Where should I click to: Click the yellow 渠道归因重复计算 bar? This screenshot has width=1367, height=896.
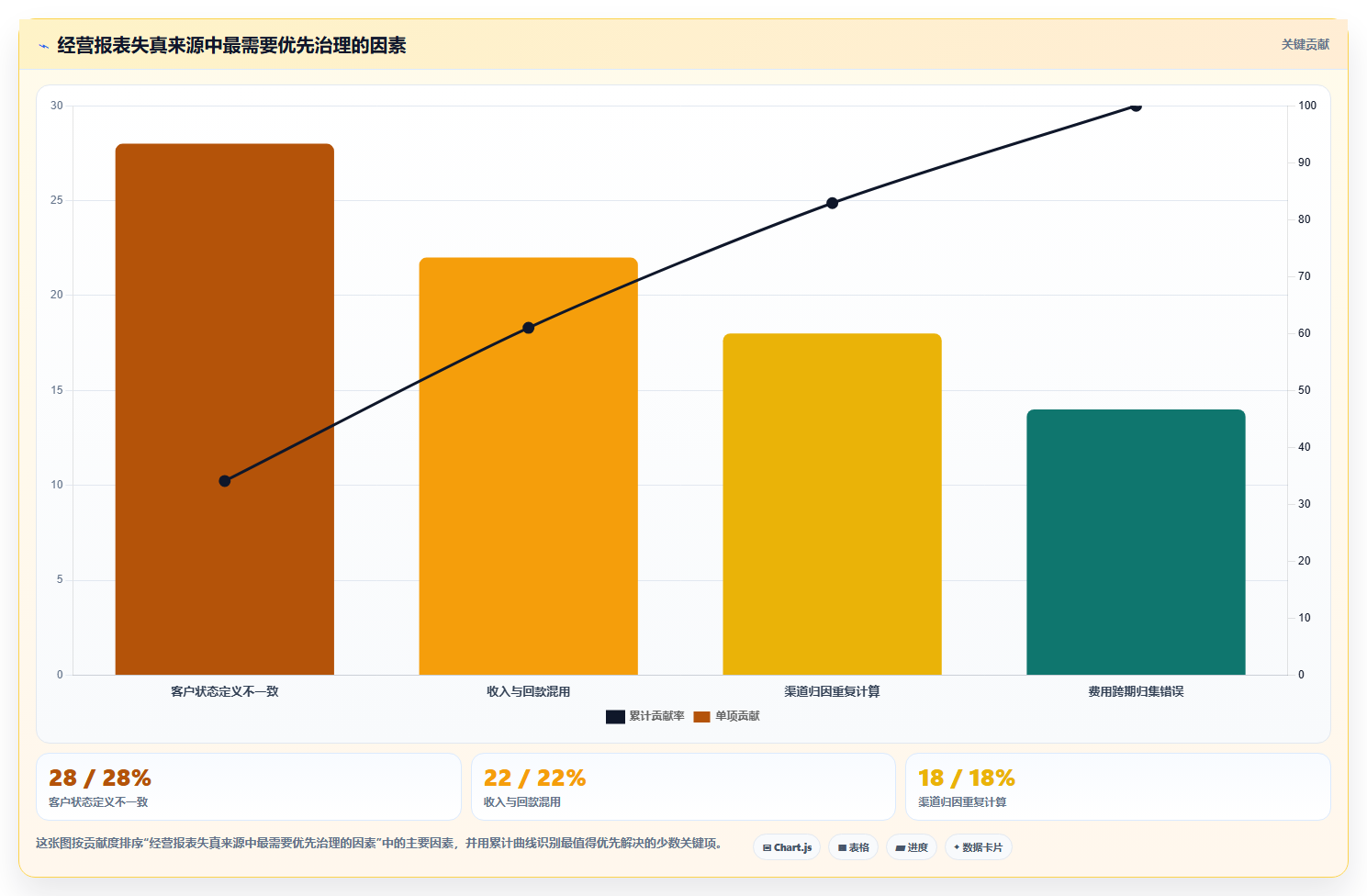pyautogui.click(x=832, y=504)
